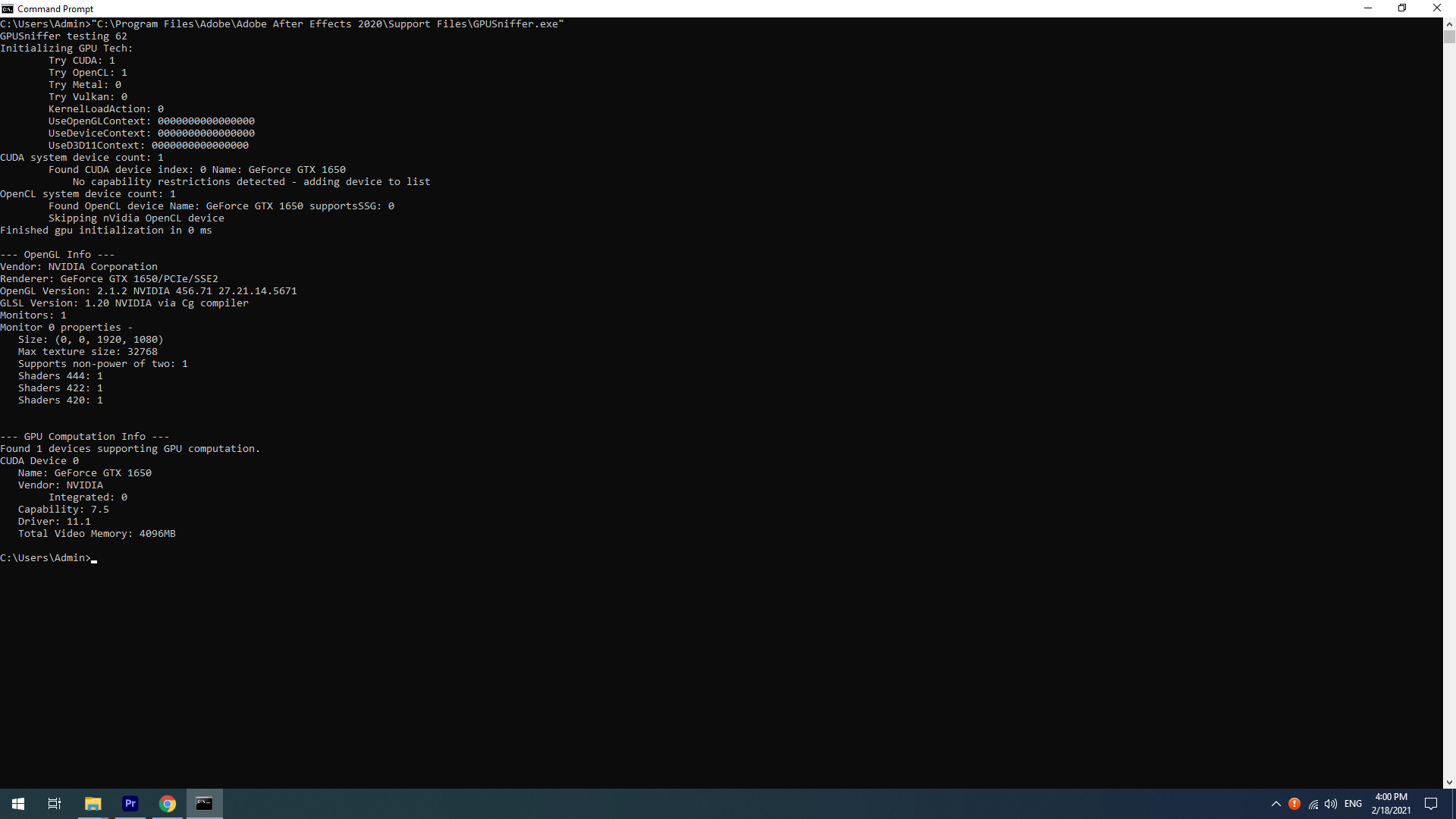Show hidden system tray icons

(x=1276, y=804)
